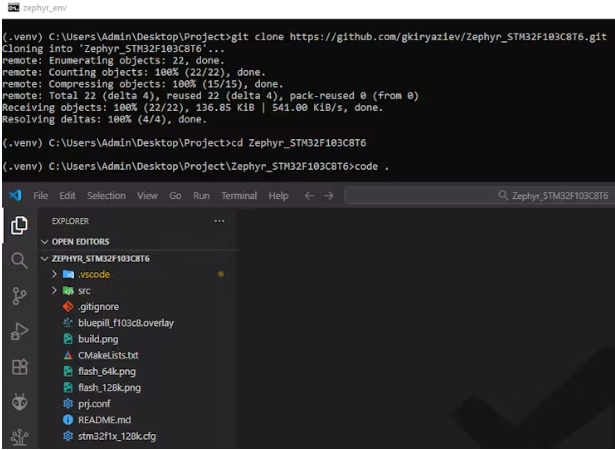This screenshot has width=615, height=450.
Task: Open the File menu
Action: pyautogui.click(x=41, y=196)
